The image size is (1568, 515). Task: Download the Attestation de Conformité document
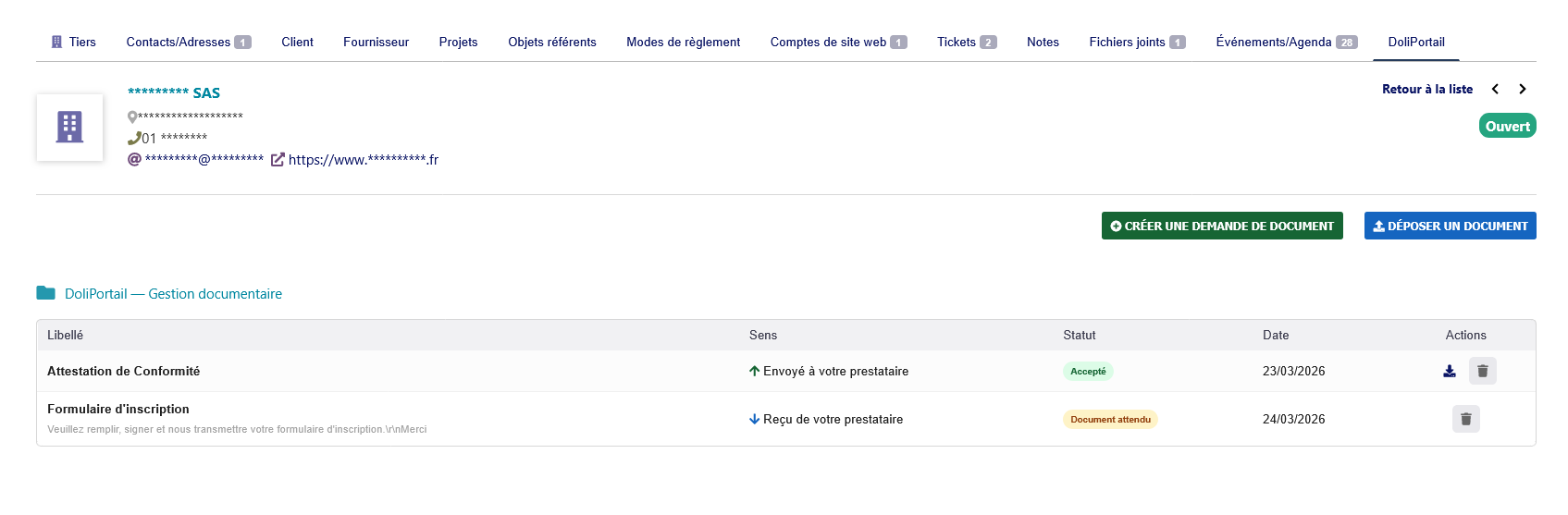[x=1450, y=371]
